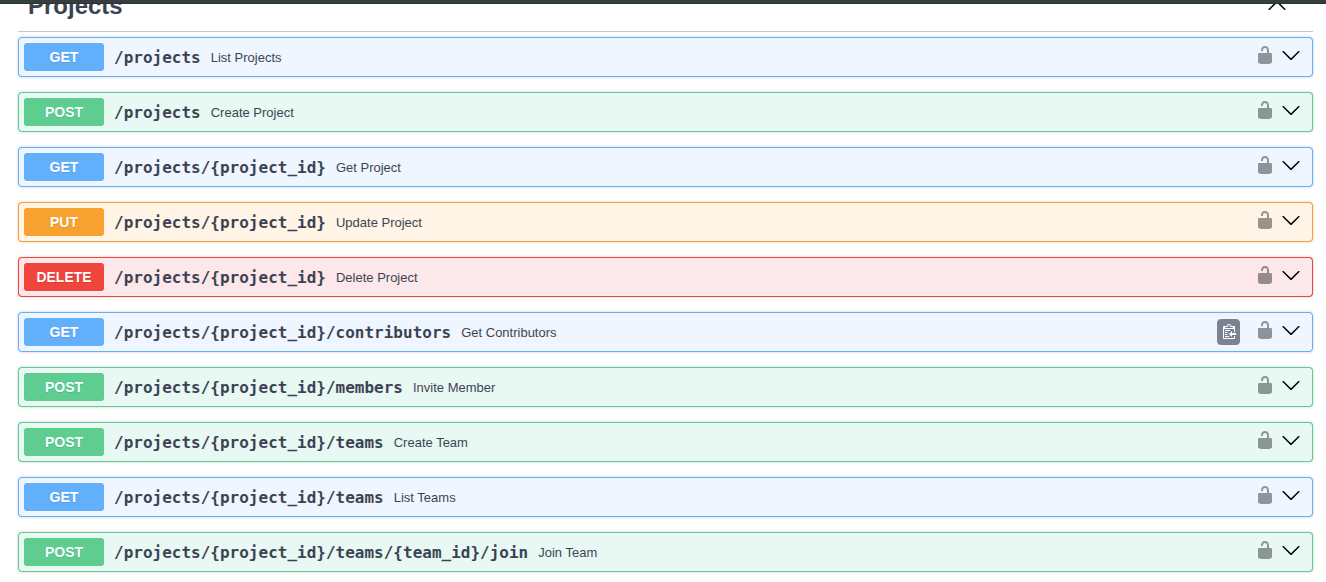The image size is (1326, 582).
Task: Expand the Delete Project endpoint chevron
Action: 1291,276
